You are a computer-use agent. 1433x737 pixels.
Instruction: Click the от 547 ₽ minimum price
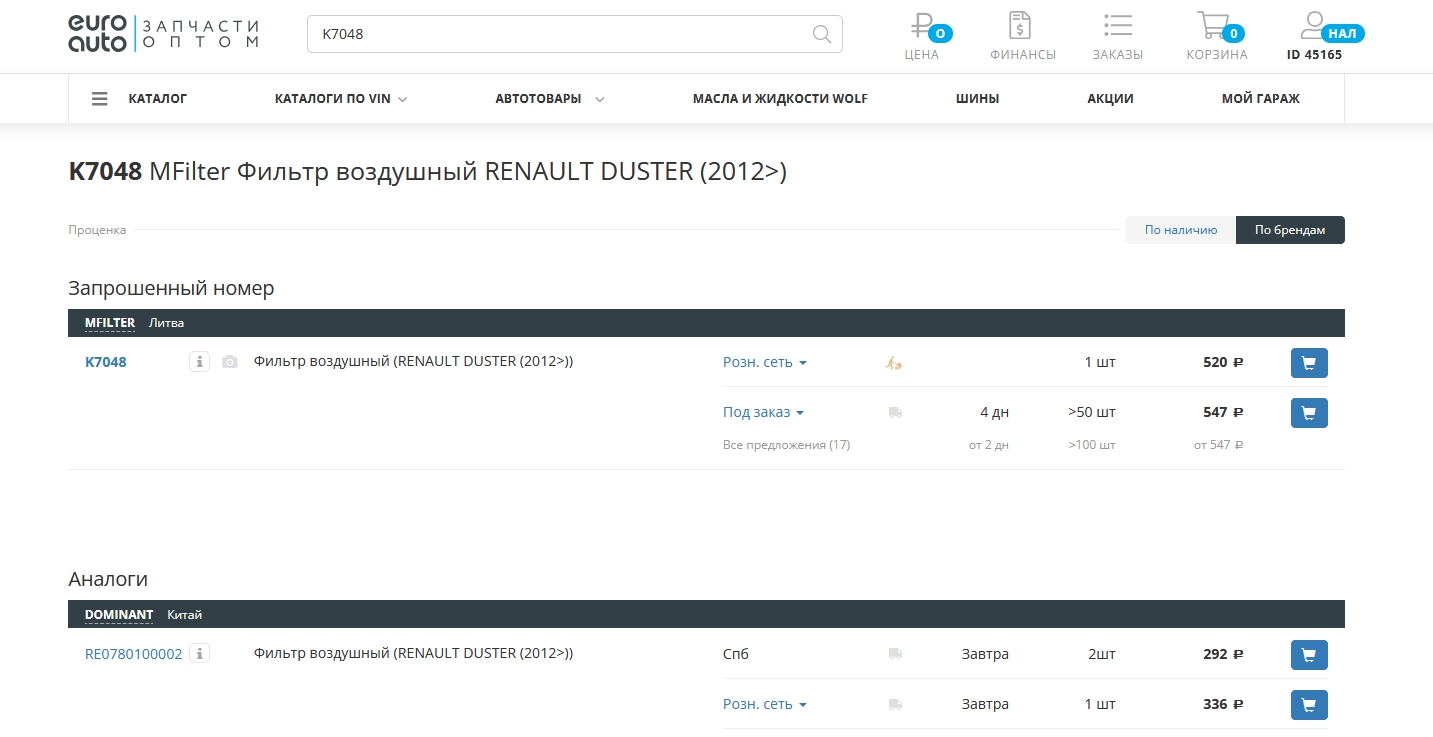[x=1218, y=445]
